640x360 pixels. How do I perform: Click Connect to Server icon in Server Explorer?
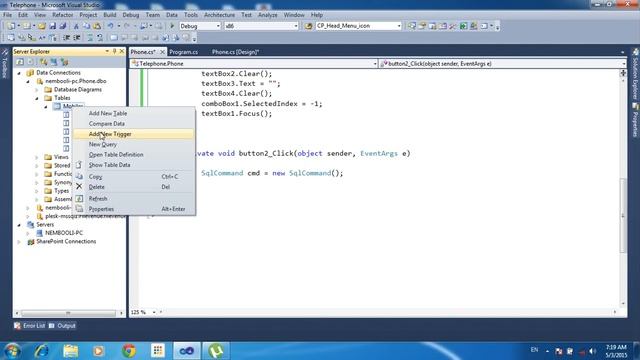tap(54, 62)
